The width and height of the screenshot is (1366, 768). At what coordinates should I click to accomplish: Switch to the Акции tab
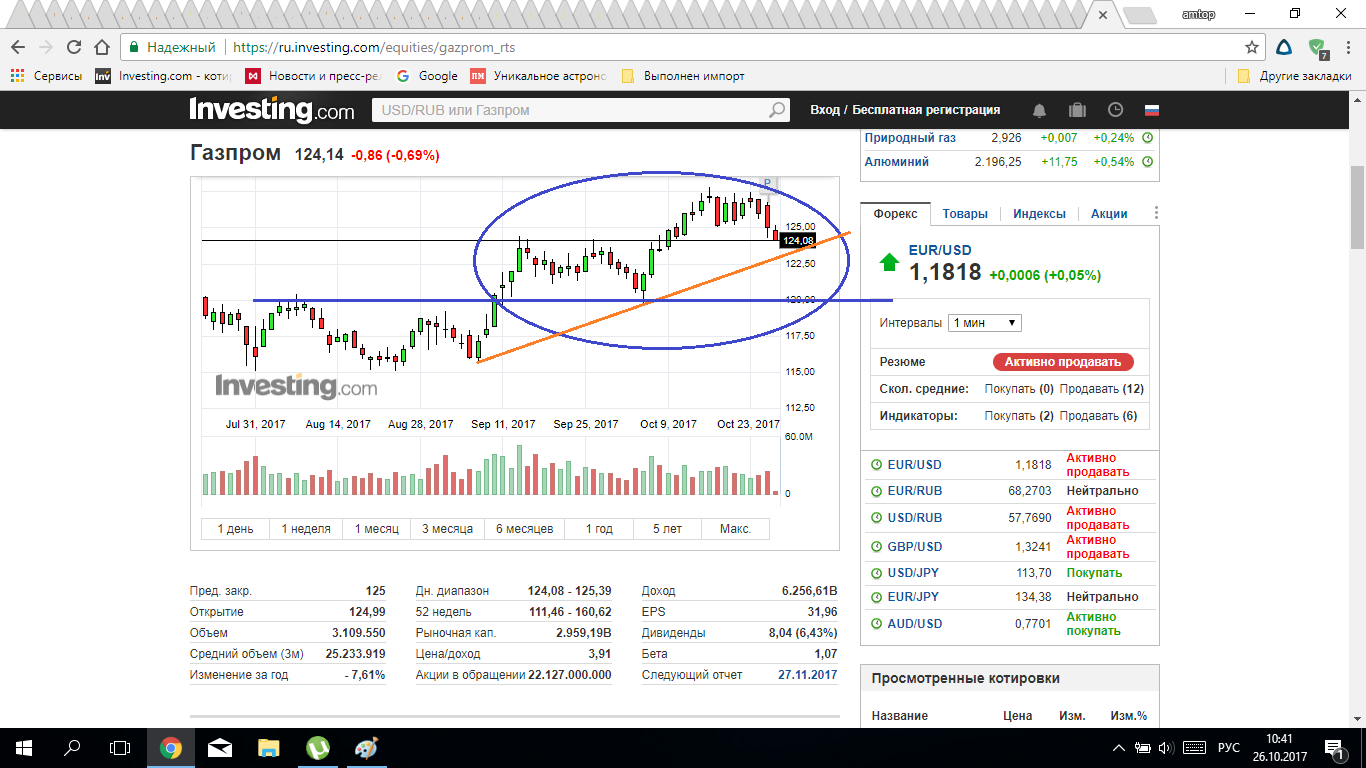point(1109,213)
